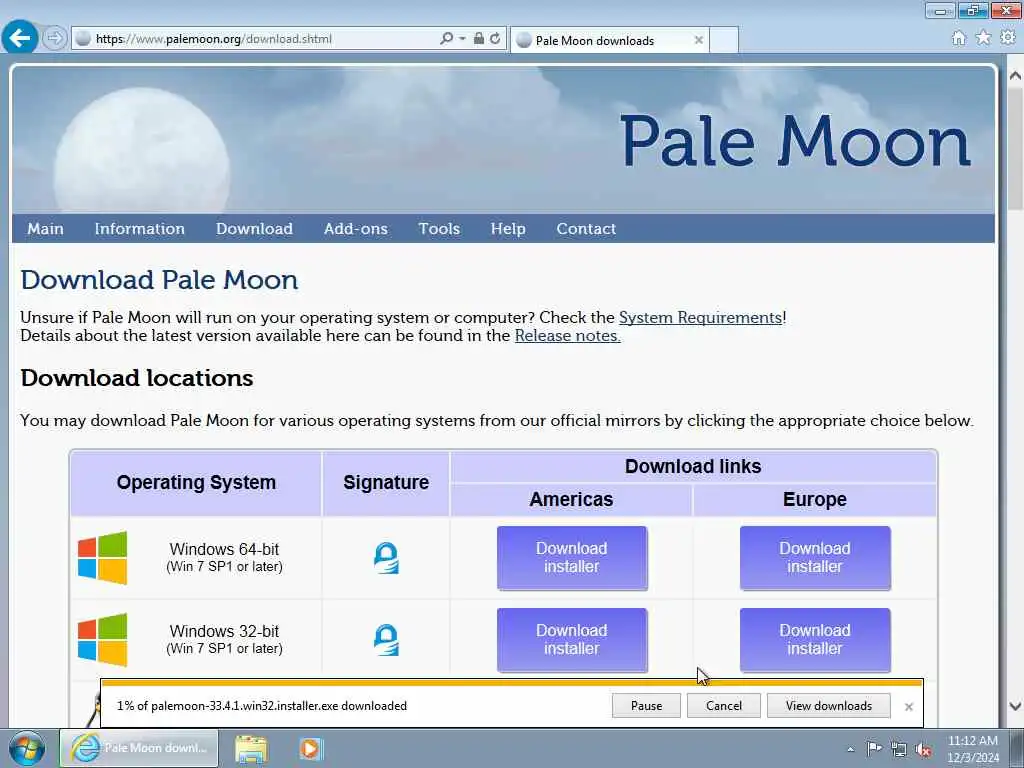Show hidden tray icons arrow

[x=850, y=749]
